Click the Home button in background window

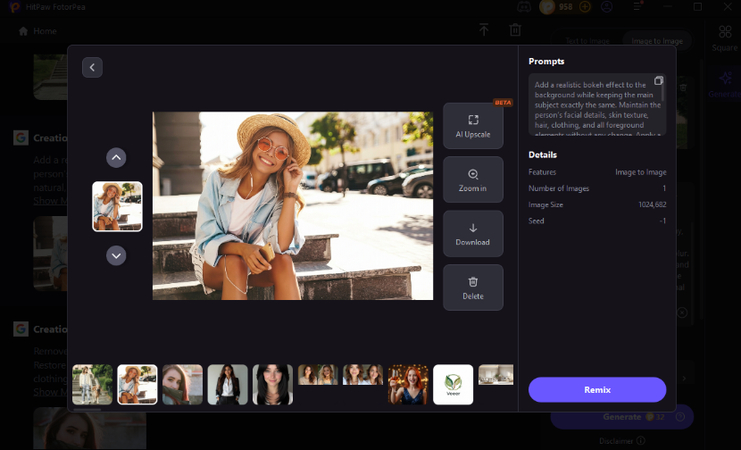pyautogui.click(x=37, y=31)
